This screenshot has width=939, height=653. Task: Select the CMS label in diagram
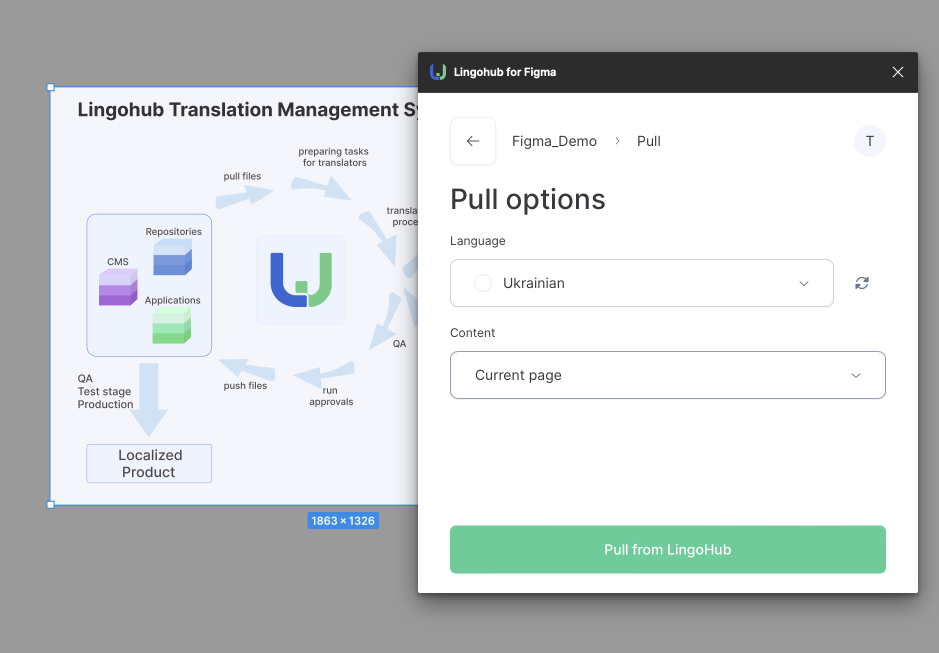click(117, 262)
